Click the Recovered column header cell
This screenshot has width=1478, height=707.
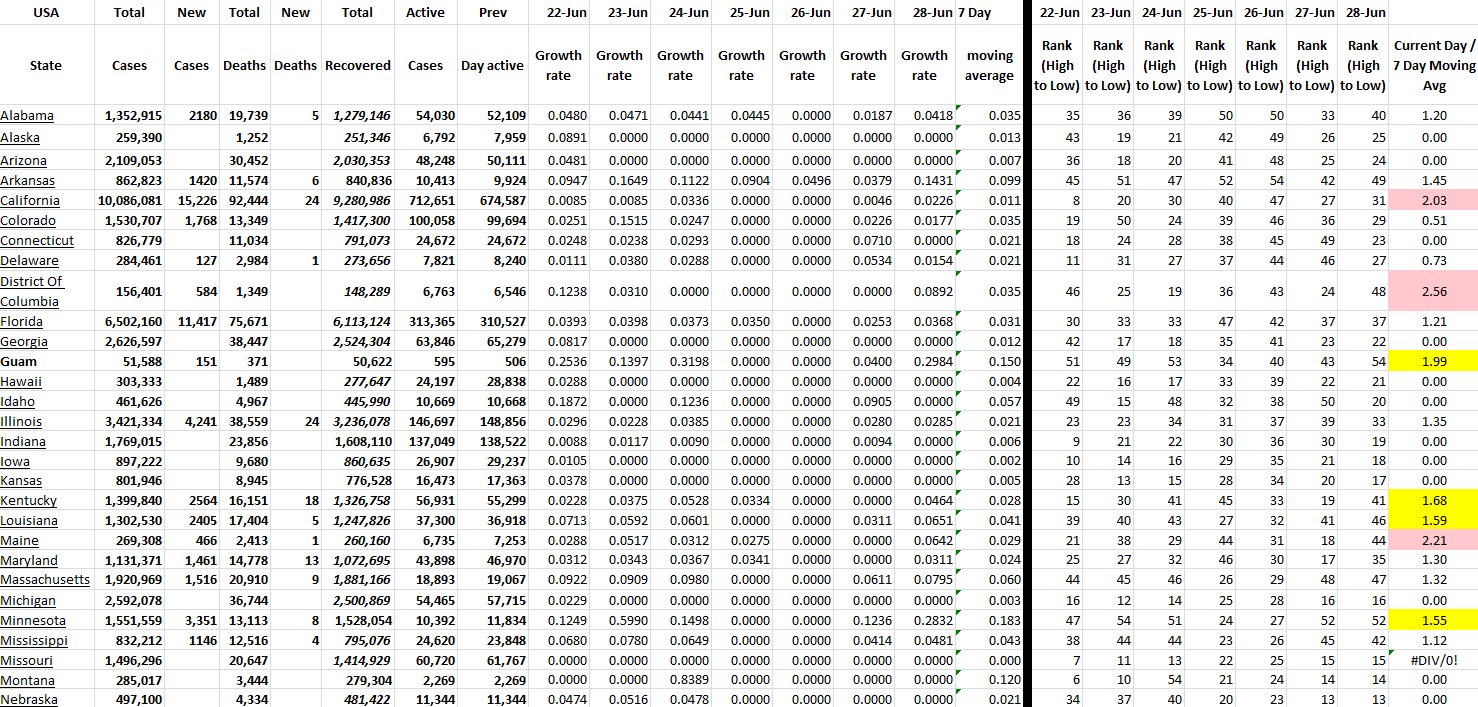pyautogui.click(x=357, y=66)
